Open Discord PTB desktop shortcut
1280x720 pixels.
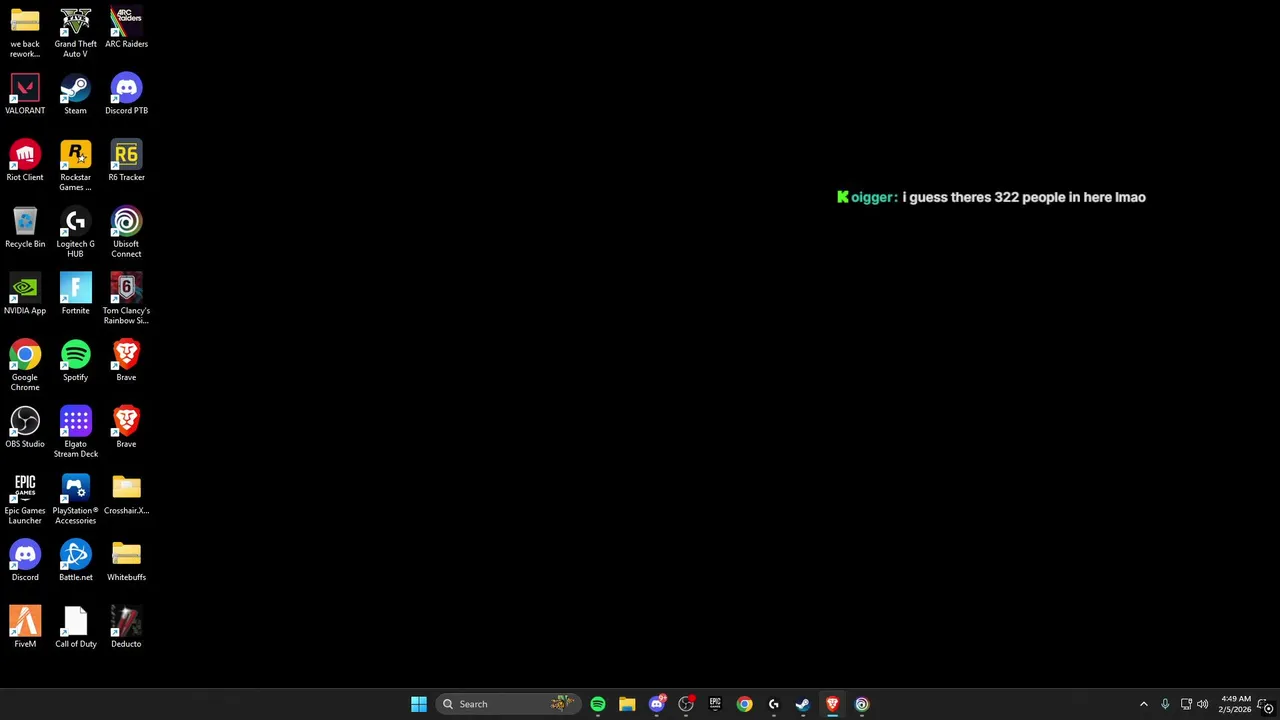pyautogui.click(x=126, y=95)
